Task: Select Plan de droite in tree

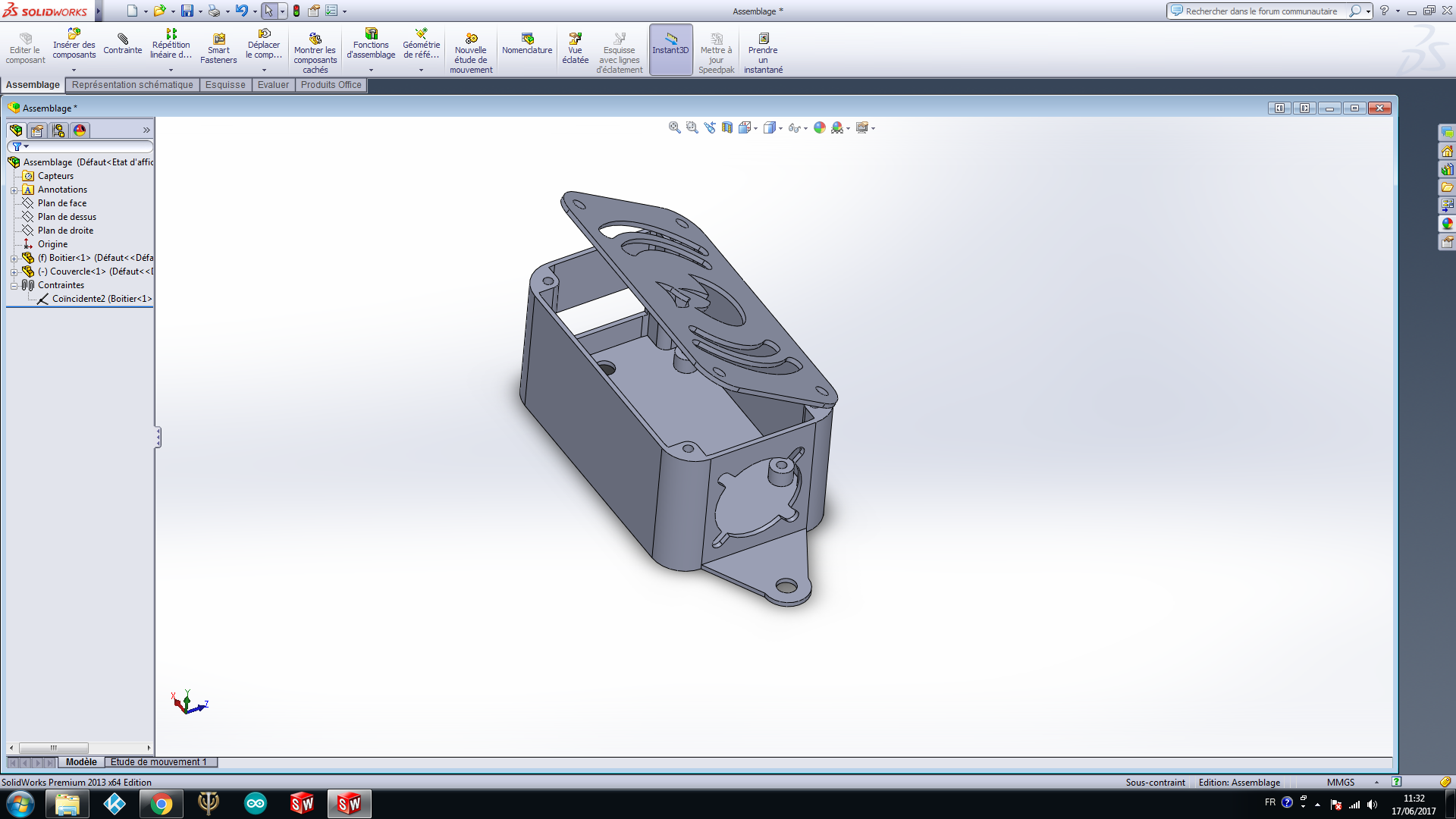Action: tap(66, 231)
